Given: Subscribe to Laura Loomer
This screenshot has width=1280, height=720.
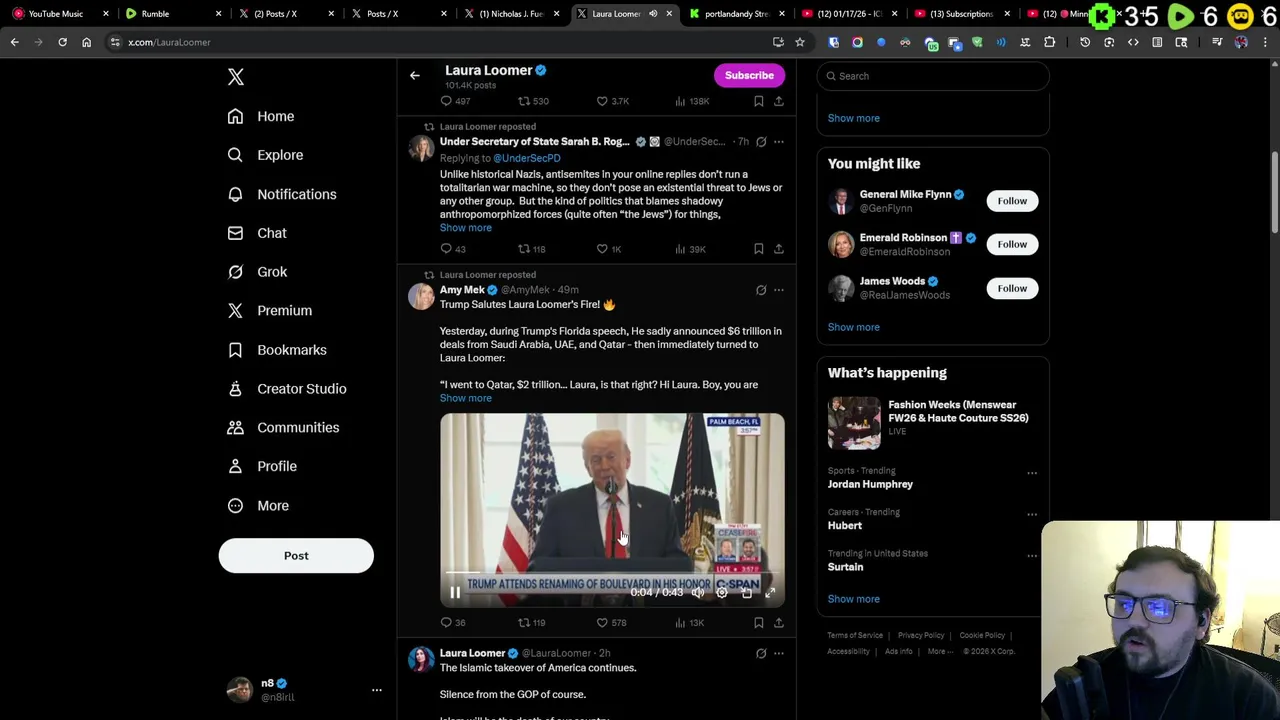Looking at the screenshot, I should tap(749, 75).
